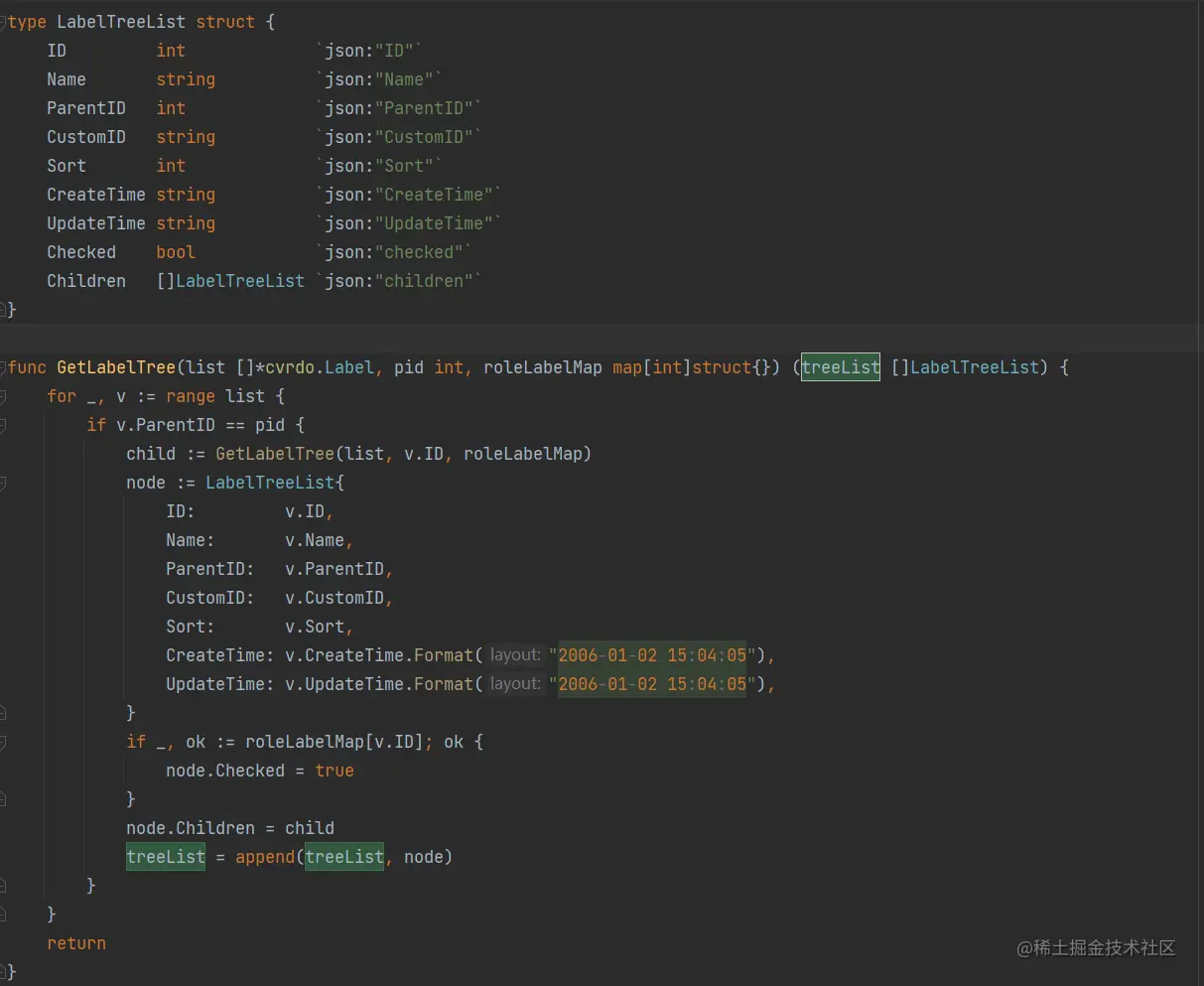Image resolution: width=1204 pixels, height=986 pixels.
Task: Click the 'bool' type of the Checked field
Action: tap(176, 252)
